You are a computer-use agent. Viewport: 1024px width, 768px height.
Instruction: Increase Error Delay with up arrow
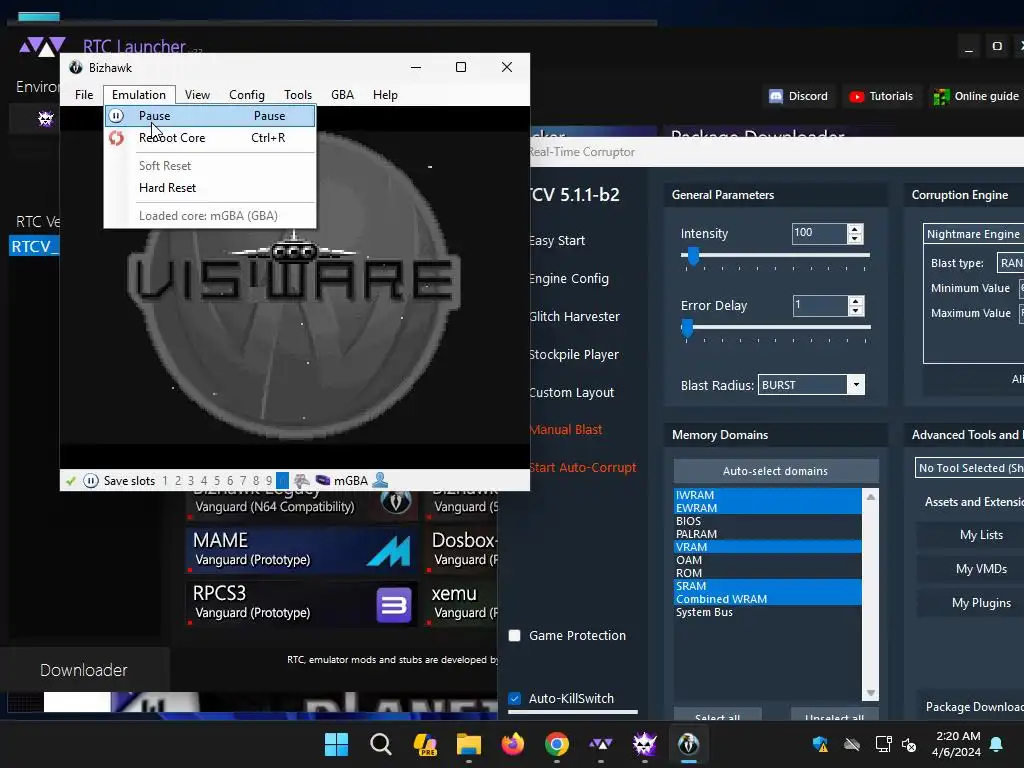pyautogui.click(x=856, y=301)
